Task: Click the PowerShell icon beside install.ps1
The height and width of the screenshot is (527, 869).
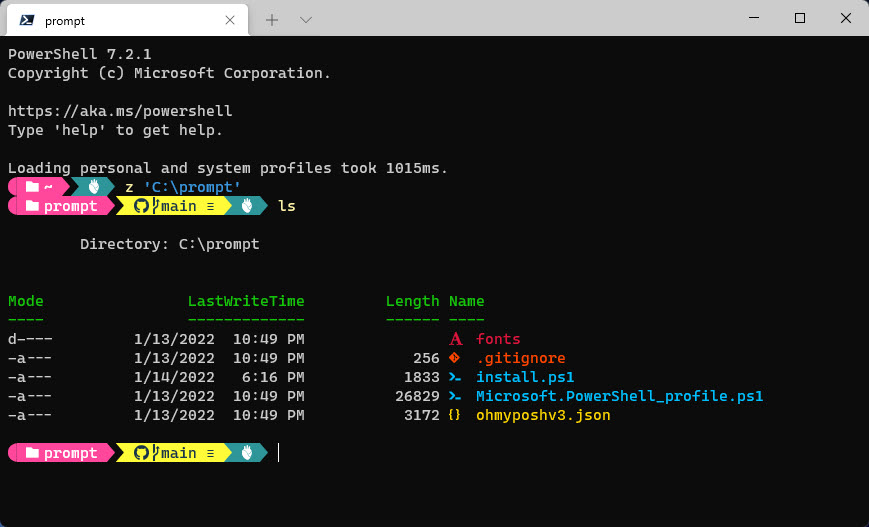Action: [455, 377]
